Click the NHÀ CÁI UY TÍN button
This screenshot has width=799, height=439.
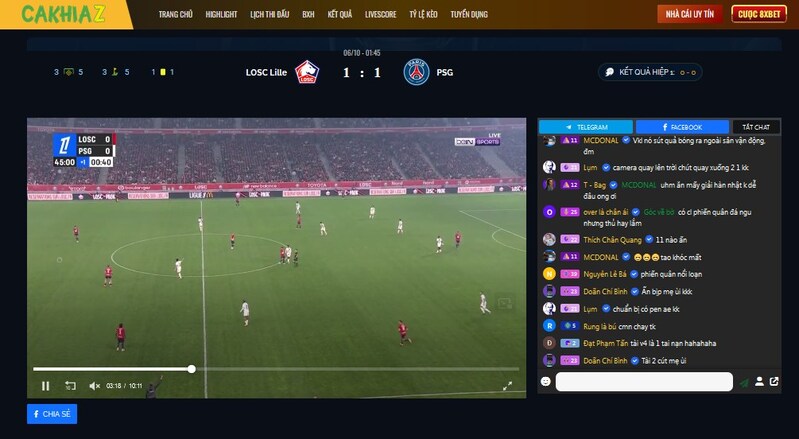(689, 14)
